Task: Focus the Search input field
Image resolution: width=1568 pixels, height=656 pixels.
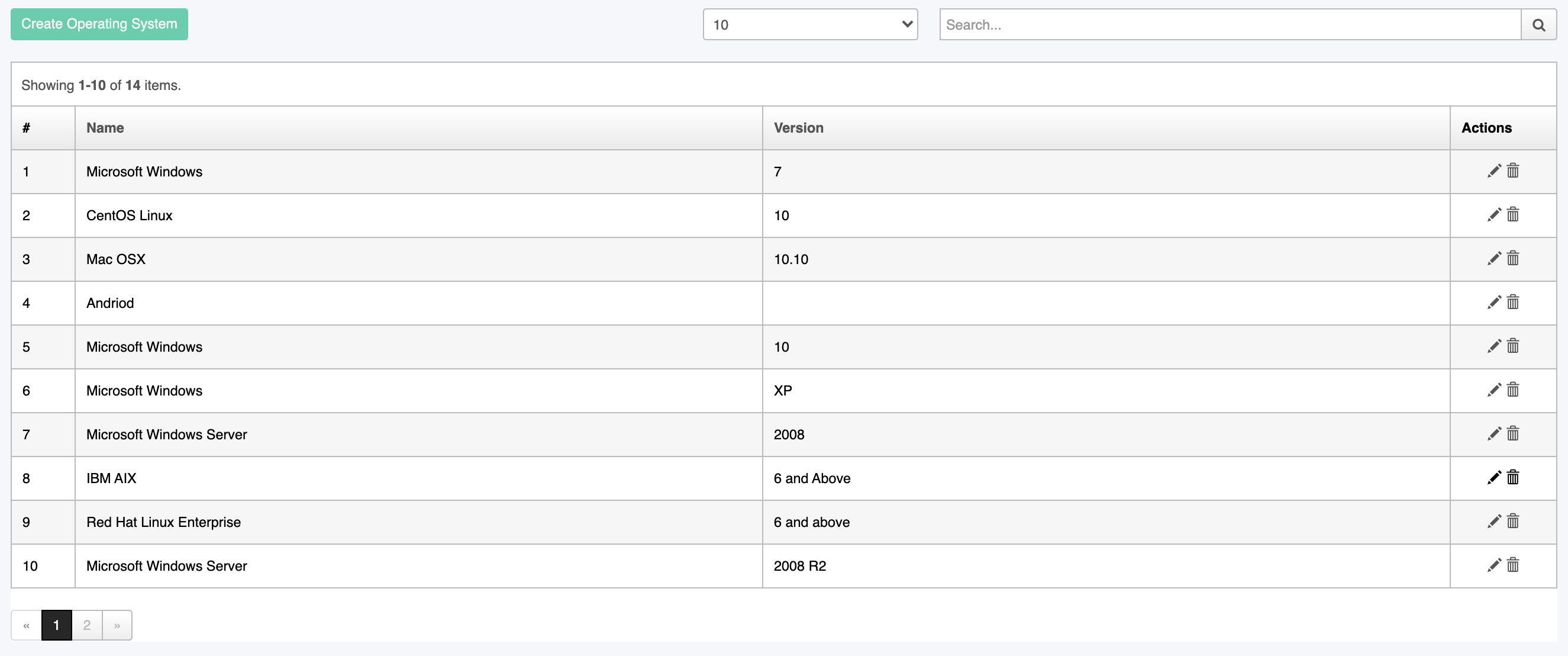Action: point(1230,24)
